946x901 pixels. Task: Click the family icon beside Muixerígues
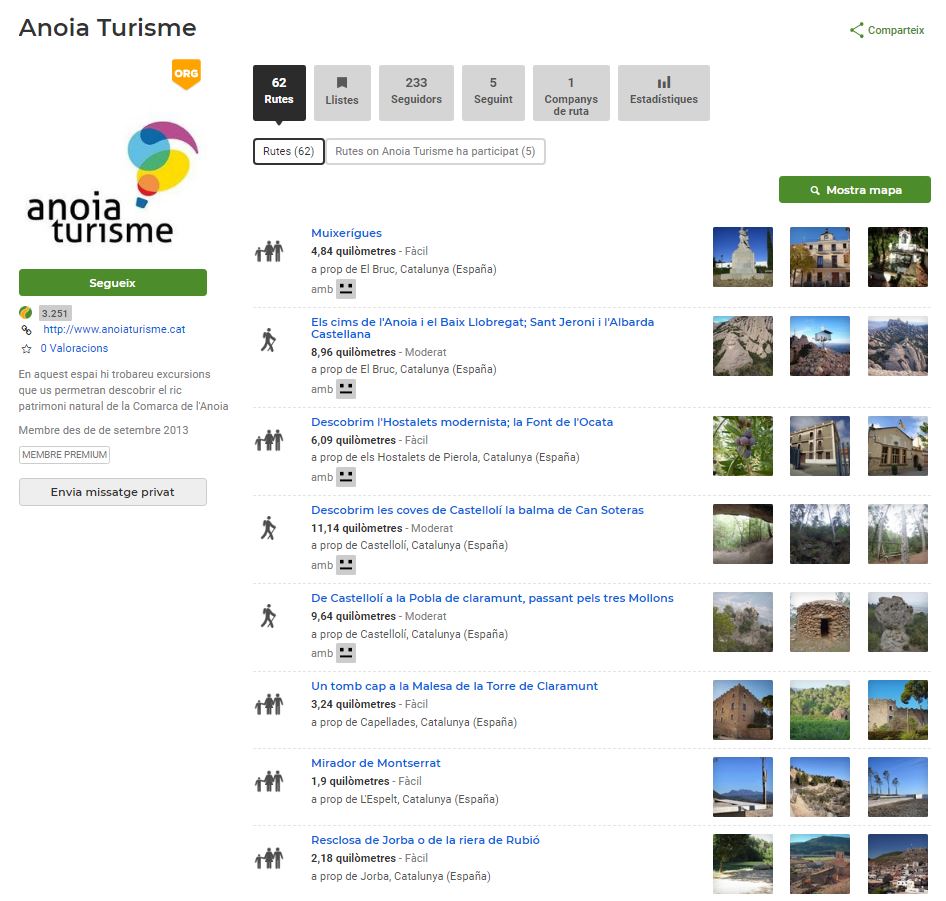[268, 252]
